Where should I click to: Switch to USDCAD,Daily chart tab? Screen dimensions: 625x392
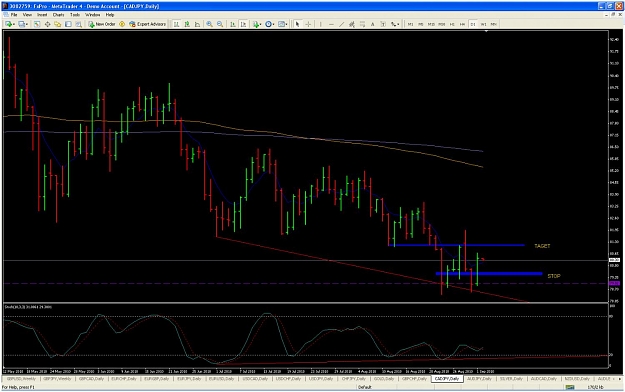pyautogui.click(x=255, y=378)
